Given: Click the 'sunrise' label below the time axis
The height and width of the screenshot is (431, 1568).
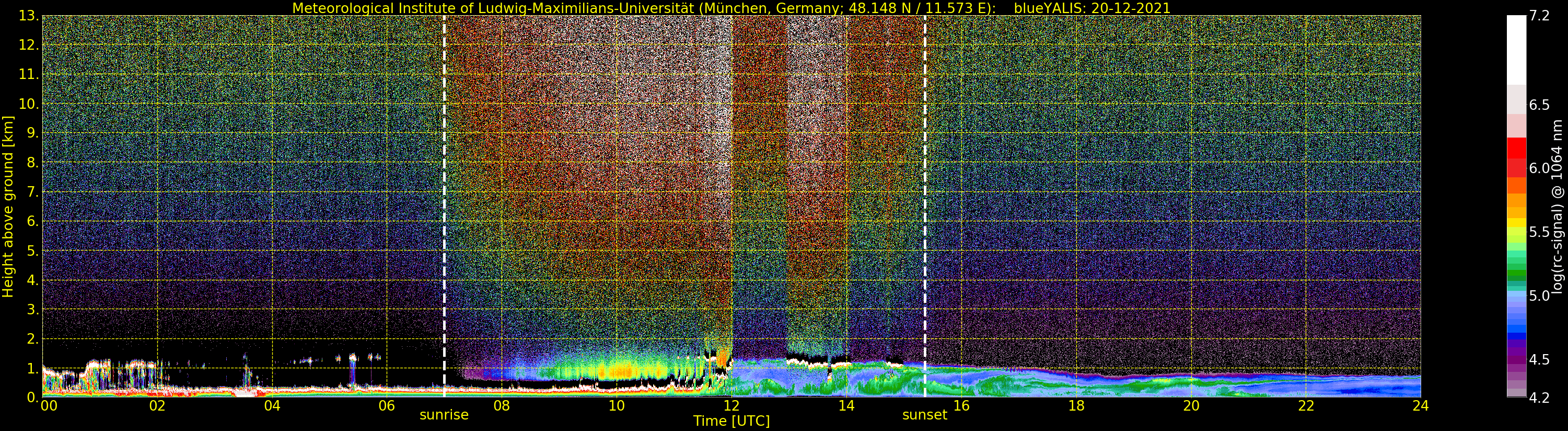Looking at the screenshot, I should 444,415.
